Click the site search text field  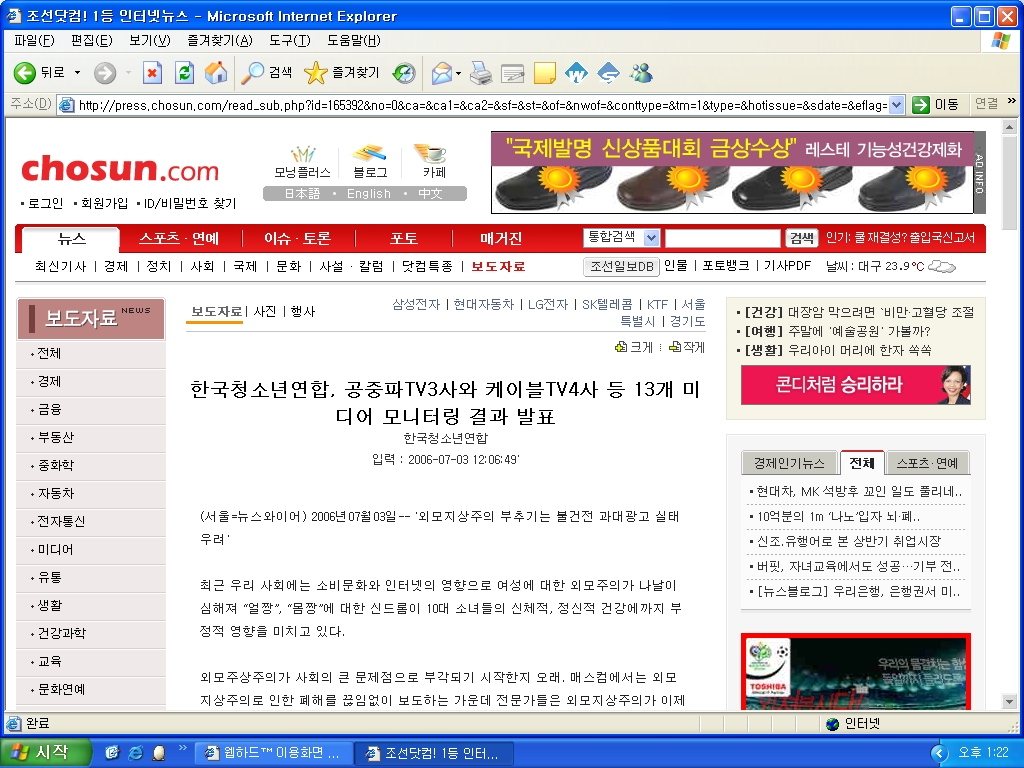722,238
